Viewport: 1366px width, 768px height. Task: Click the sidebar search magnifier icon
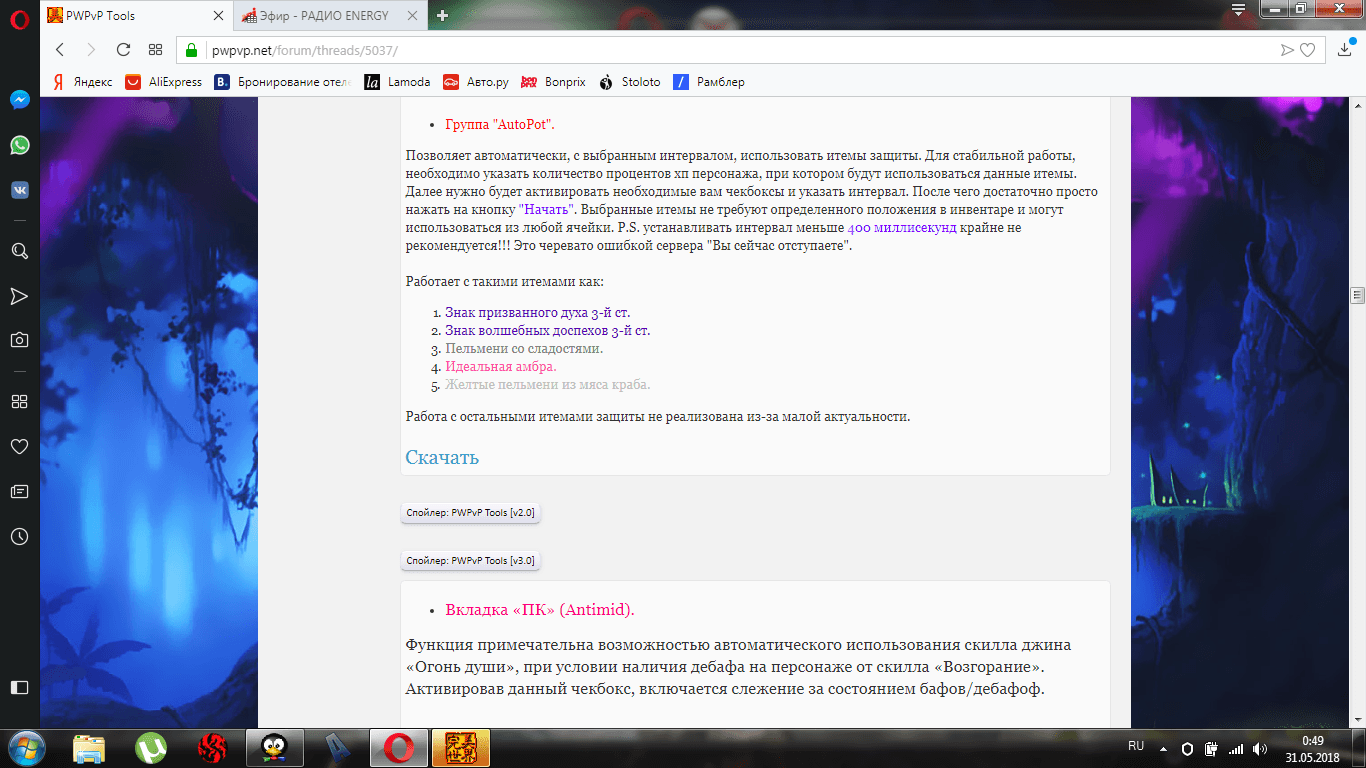click(x=19, y=251)
